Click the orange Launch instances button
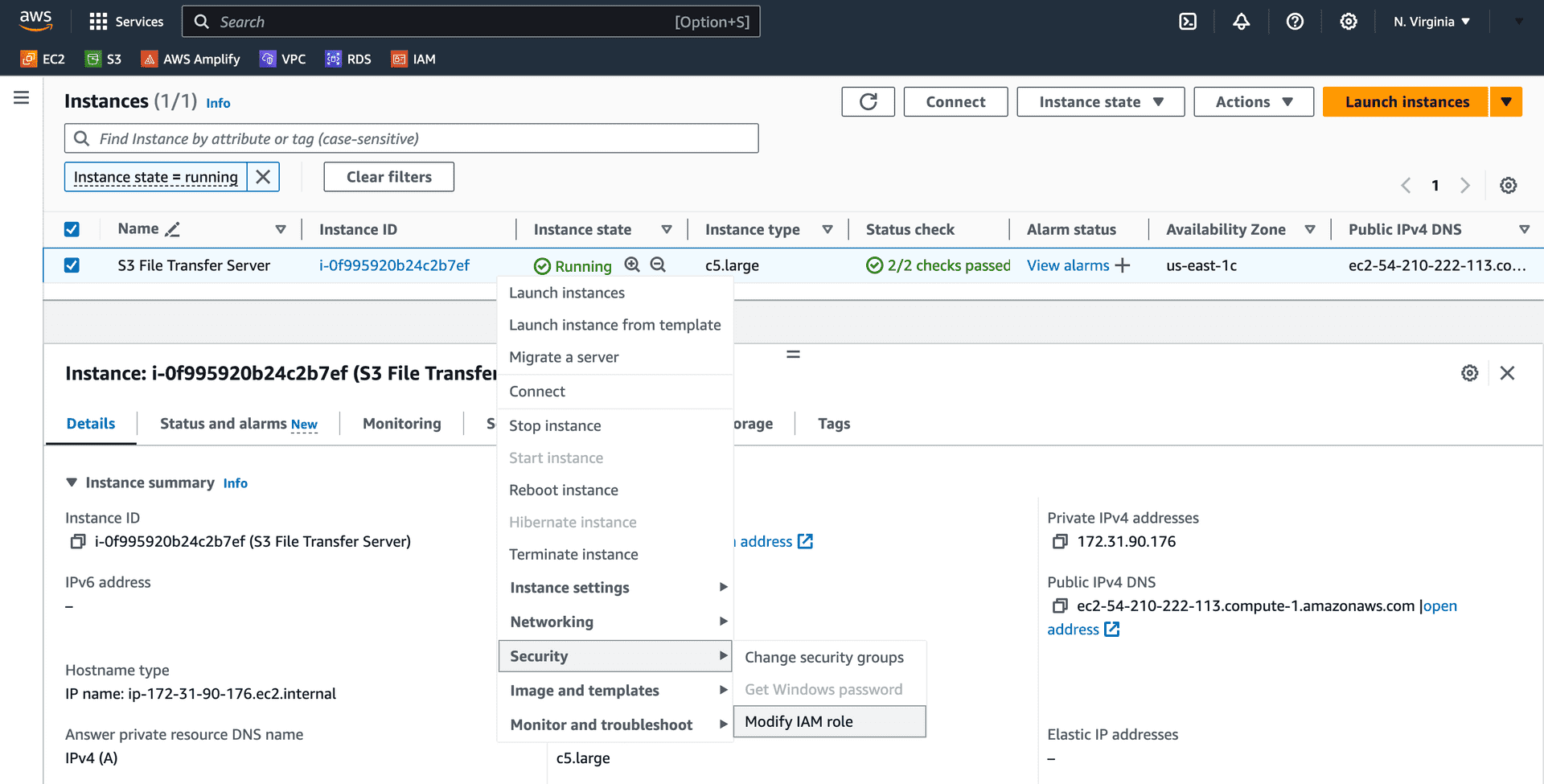The width and height of the screenshot is (1544, 784). pos(1406,102)
